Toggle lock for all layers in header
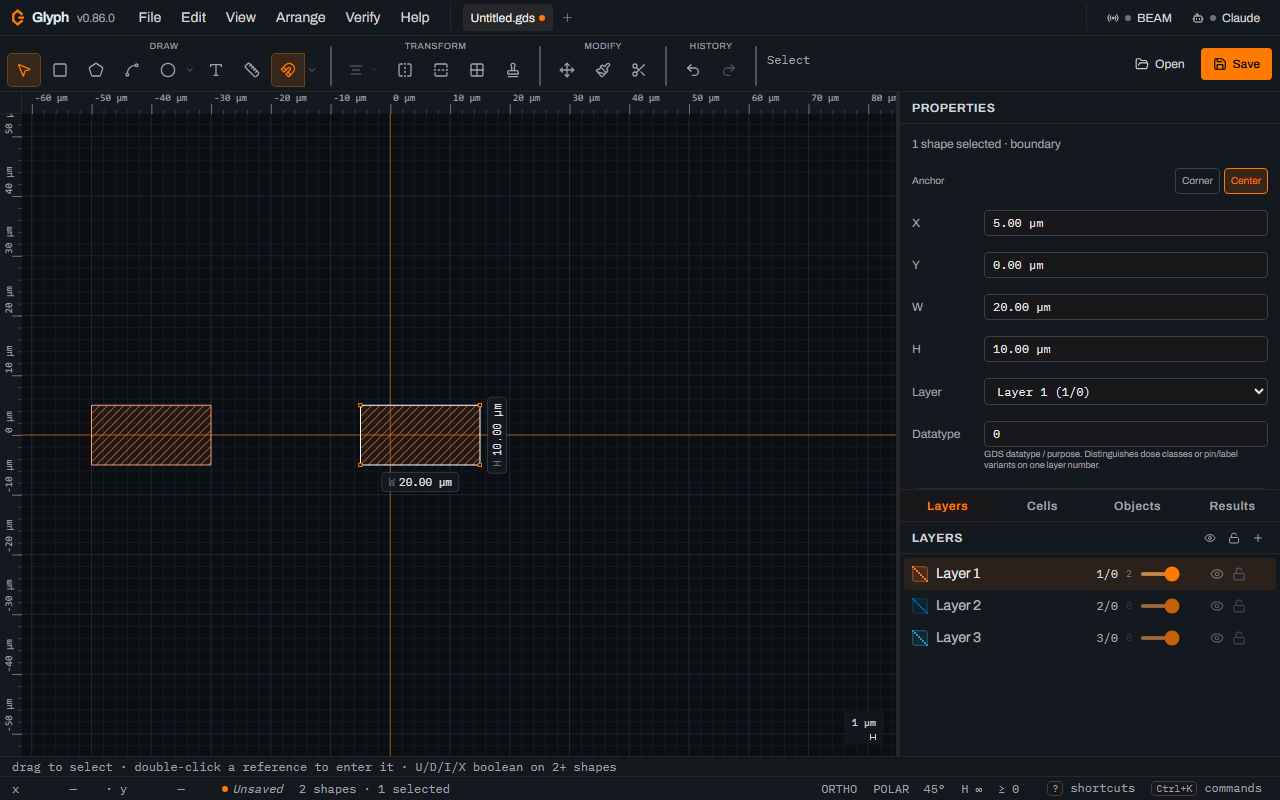The height and width of the screenshot is (800, 1280). coord(1234,538)
